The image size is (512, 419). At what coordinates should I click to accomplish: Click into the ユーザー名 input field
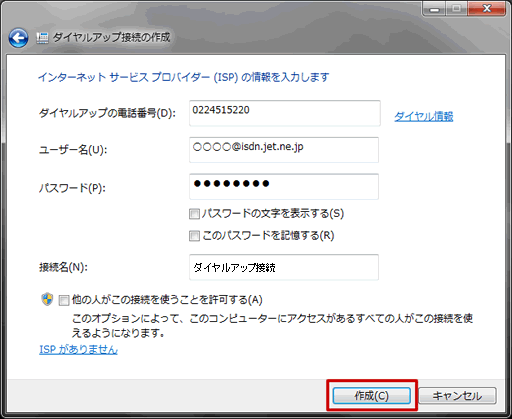(284, 150)
